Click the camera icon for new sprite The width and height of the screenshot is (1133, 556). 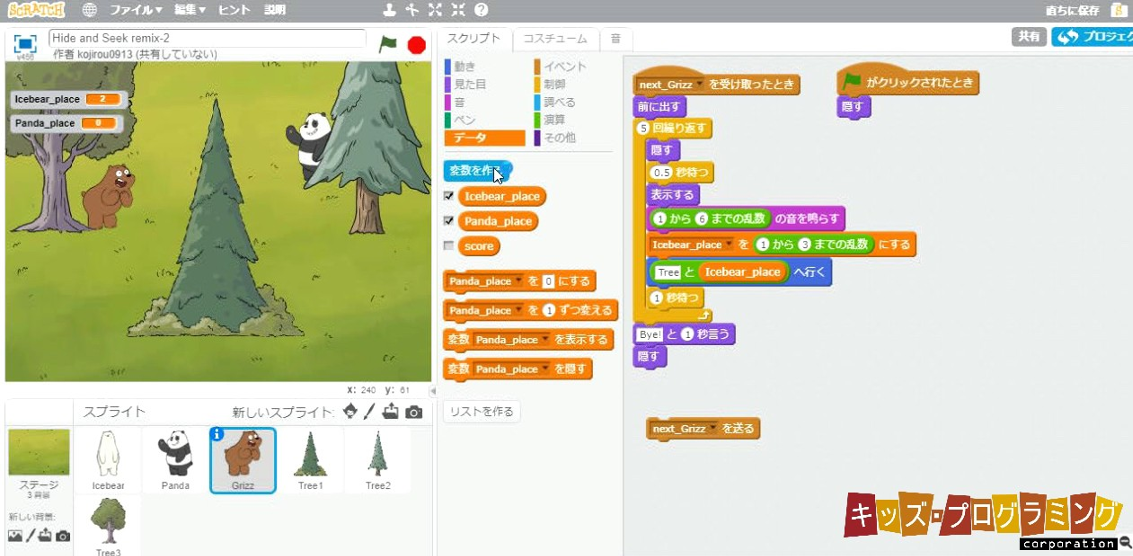pos(413,412)
